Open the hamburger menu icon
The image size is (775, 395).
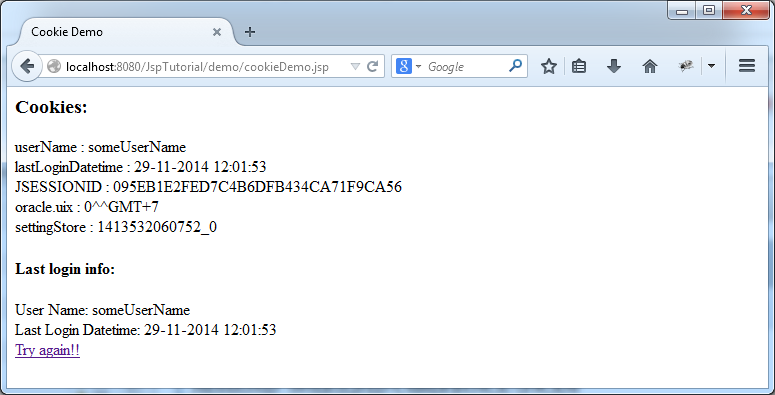tap(747, 66)
